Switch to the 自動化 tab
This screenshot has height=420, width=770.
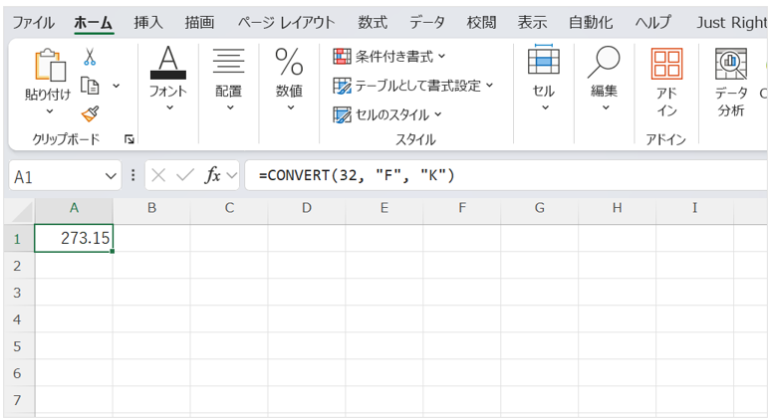pyautogui.click(x=591, y=23)
